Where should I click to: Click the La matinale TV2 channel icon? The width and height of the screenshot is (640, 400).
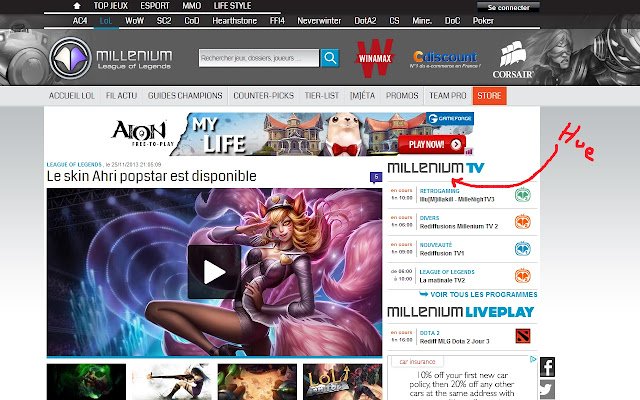click(522, 276)
